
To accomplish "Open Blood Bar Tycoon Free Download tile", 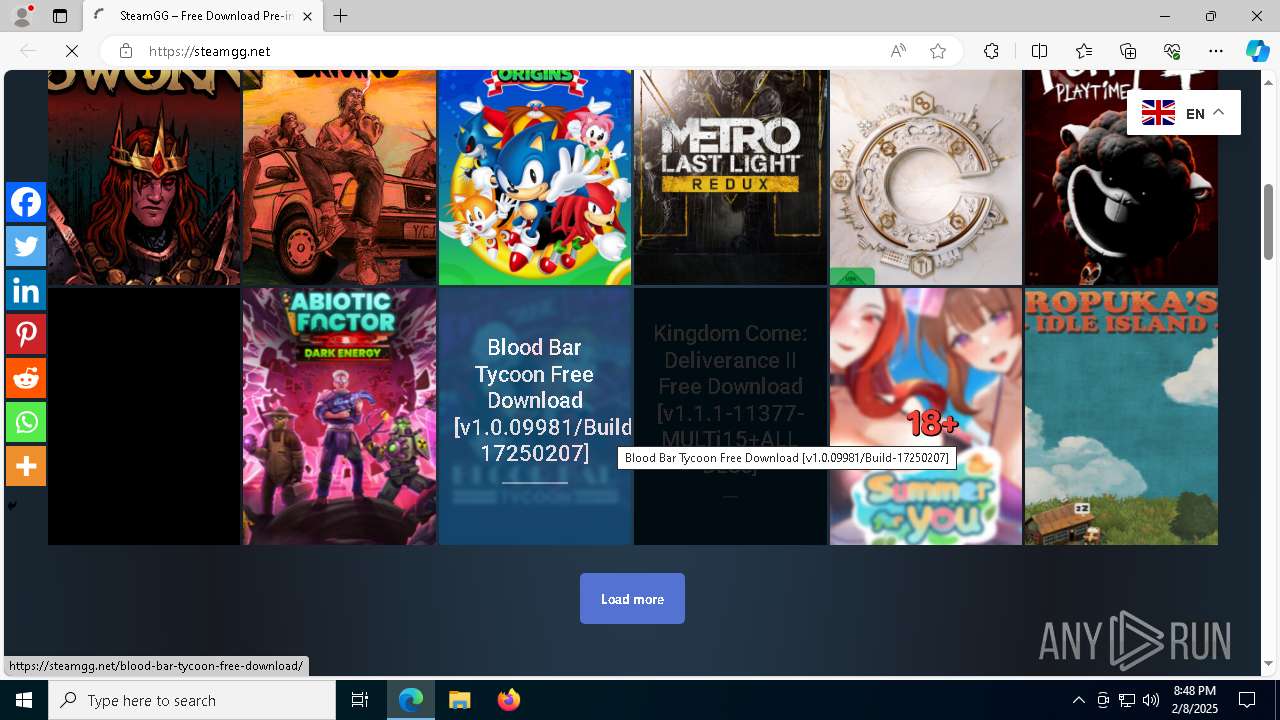I will click(x=535, y=416).
